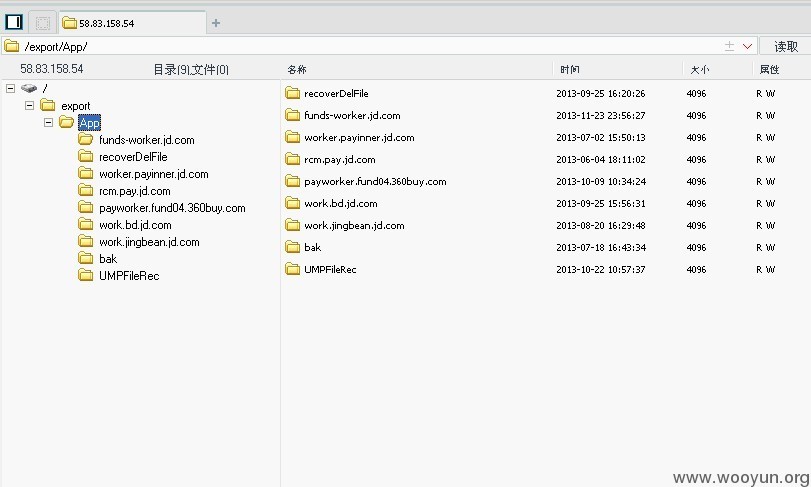Select work.jingbean.jd.com name in file list
Image resolution: width=811 pixels, height=487 pixels.
tap(354, 225)
